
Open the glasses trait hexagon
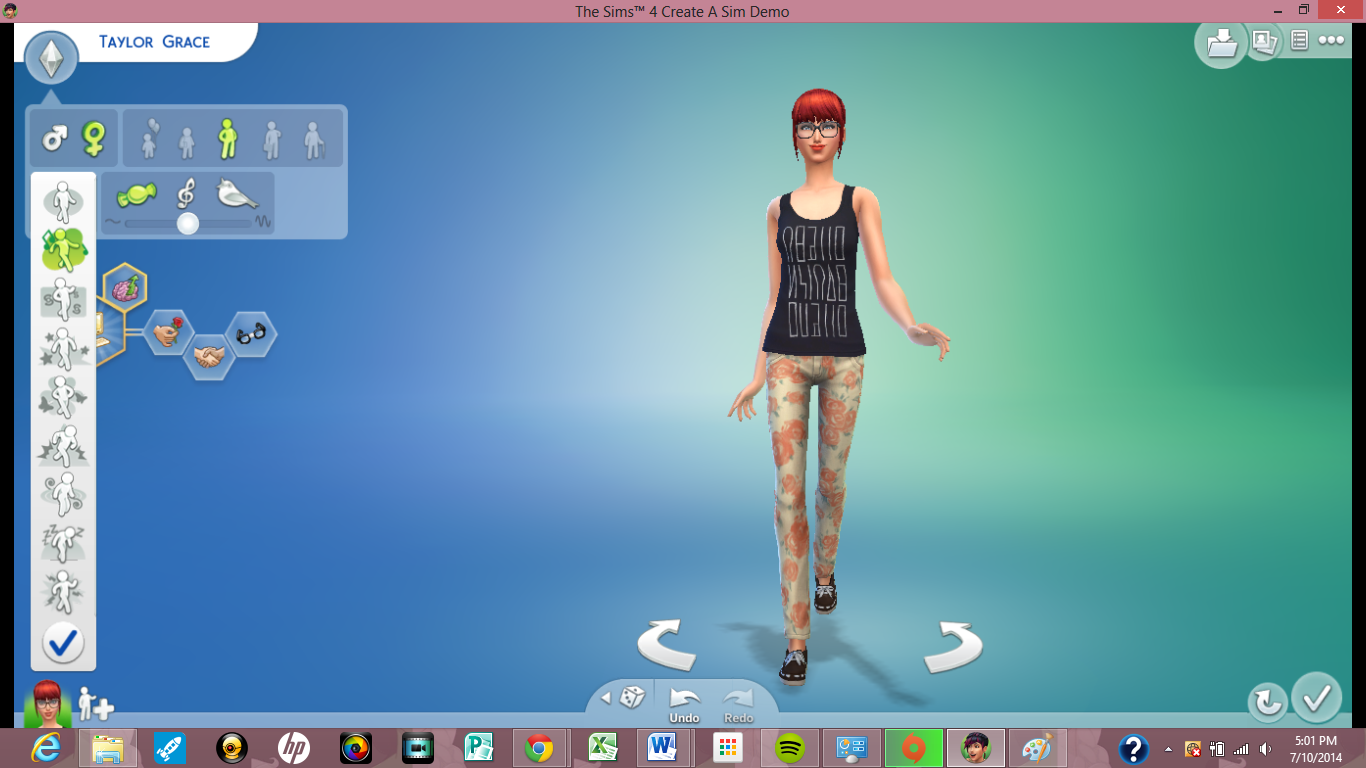click(250, 336)
